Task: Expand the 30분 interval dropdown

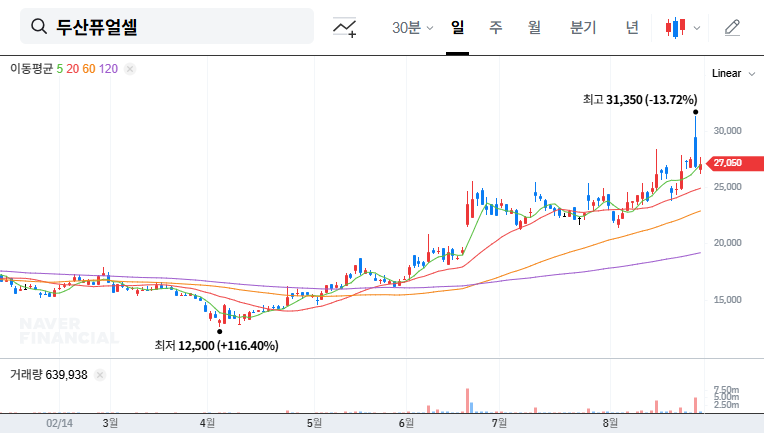Action: click(412, 27)
